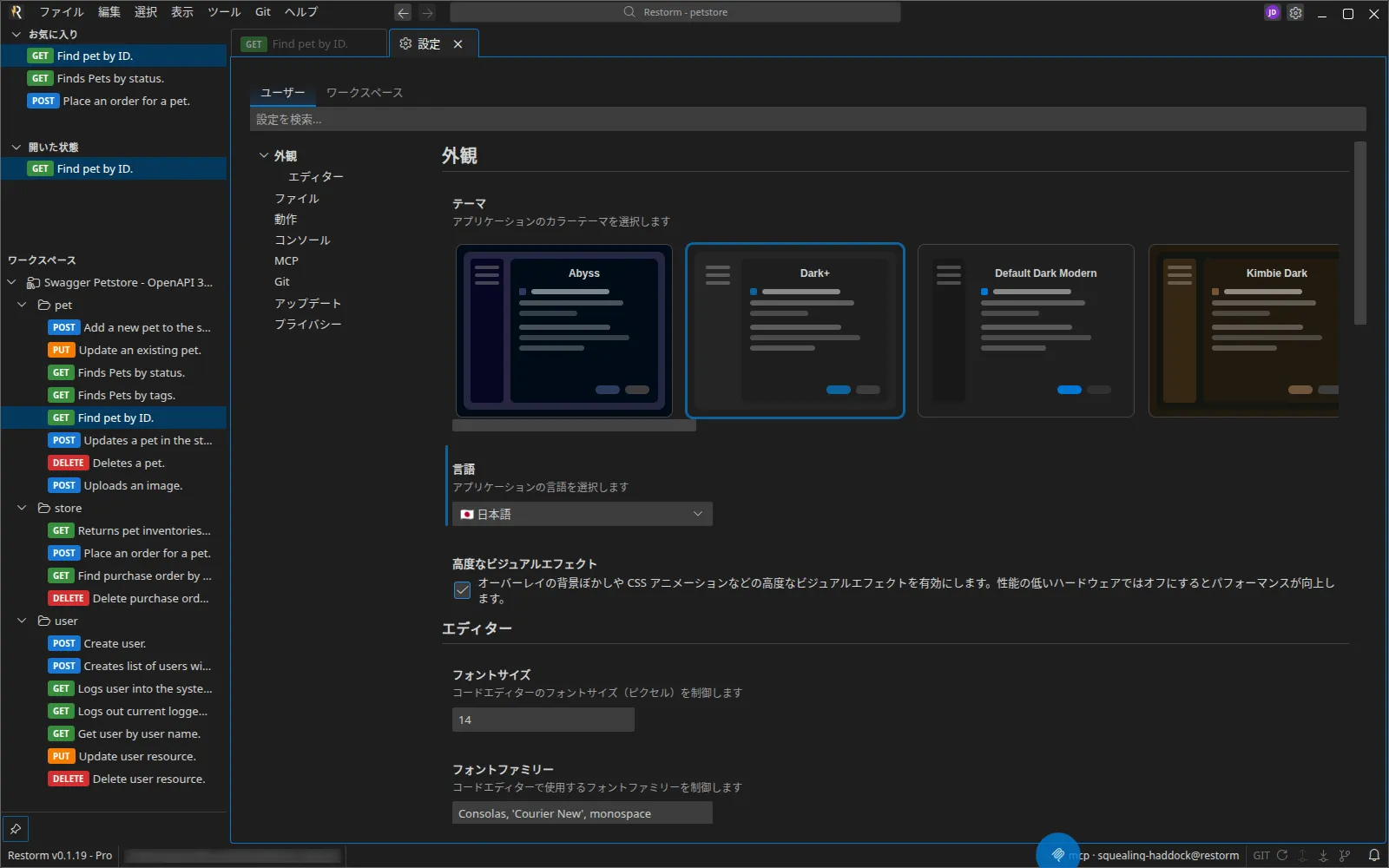
Task: Collapse the store folder chevron
Action: point(22,508)
